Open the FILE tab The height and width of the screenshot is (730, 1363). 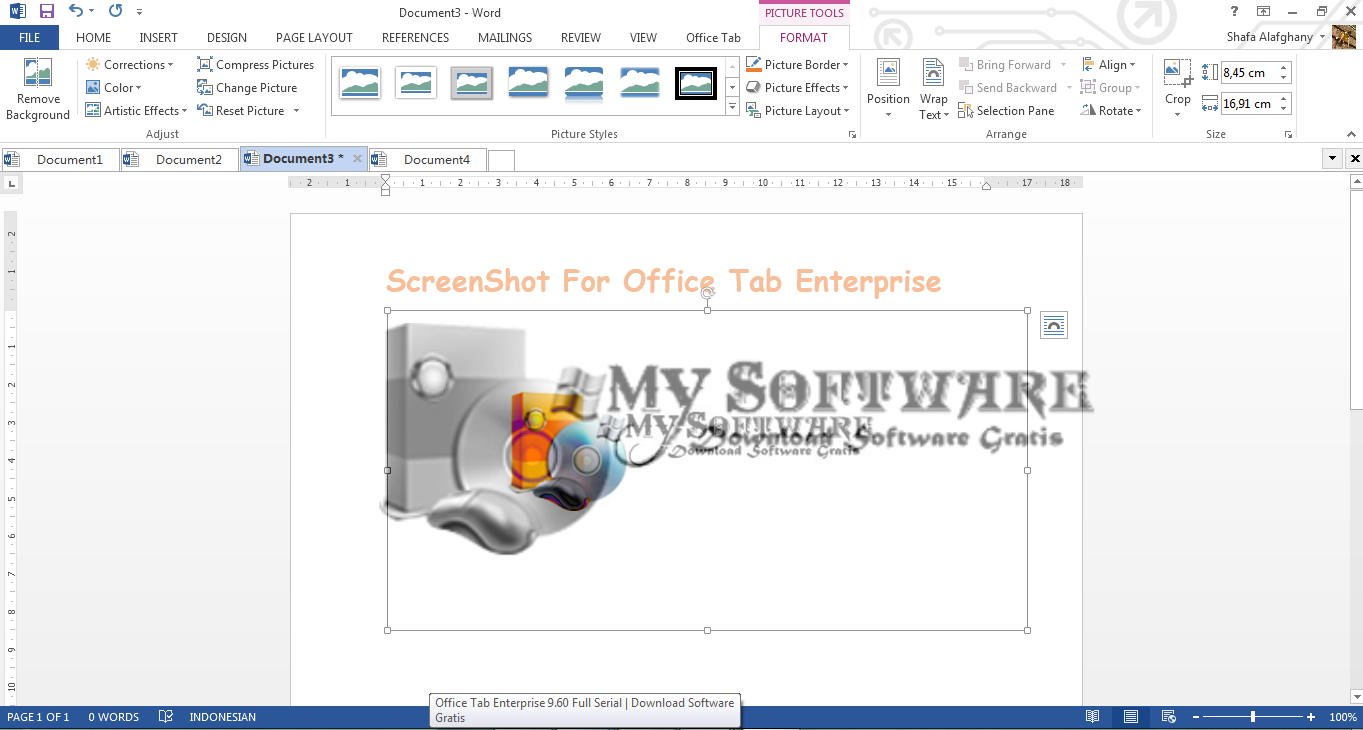tap(29, 38)
